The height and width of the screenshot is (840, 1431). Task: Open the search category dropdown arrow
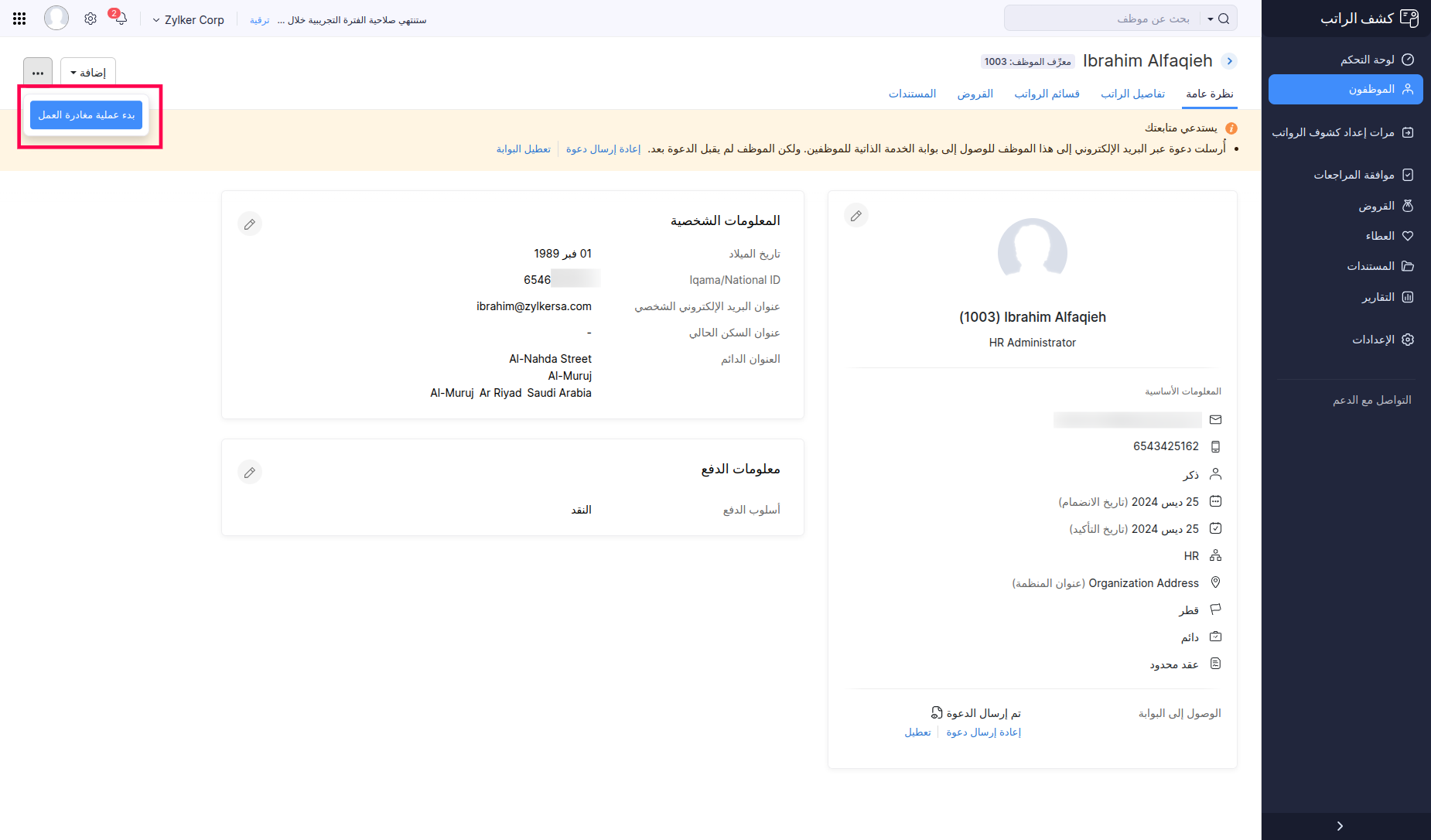(x=1210, y=18)
